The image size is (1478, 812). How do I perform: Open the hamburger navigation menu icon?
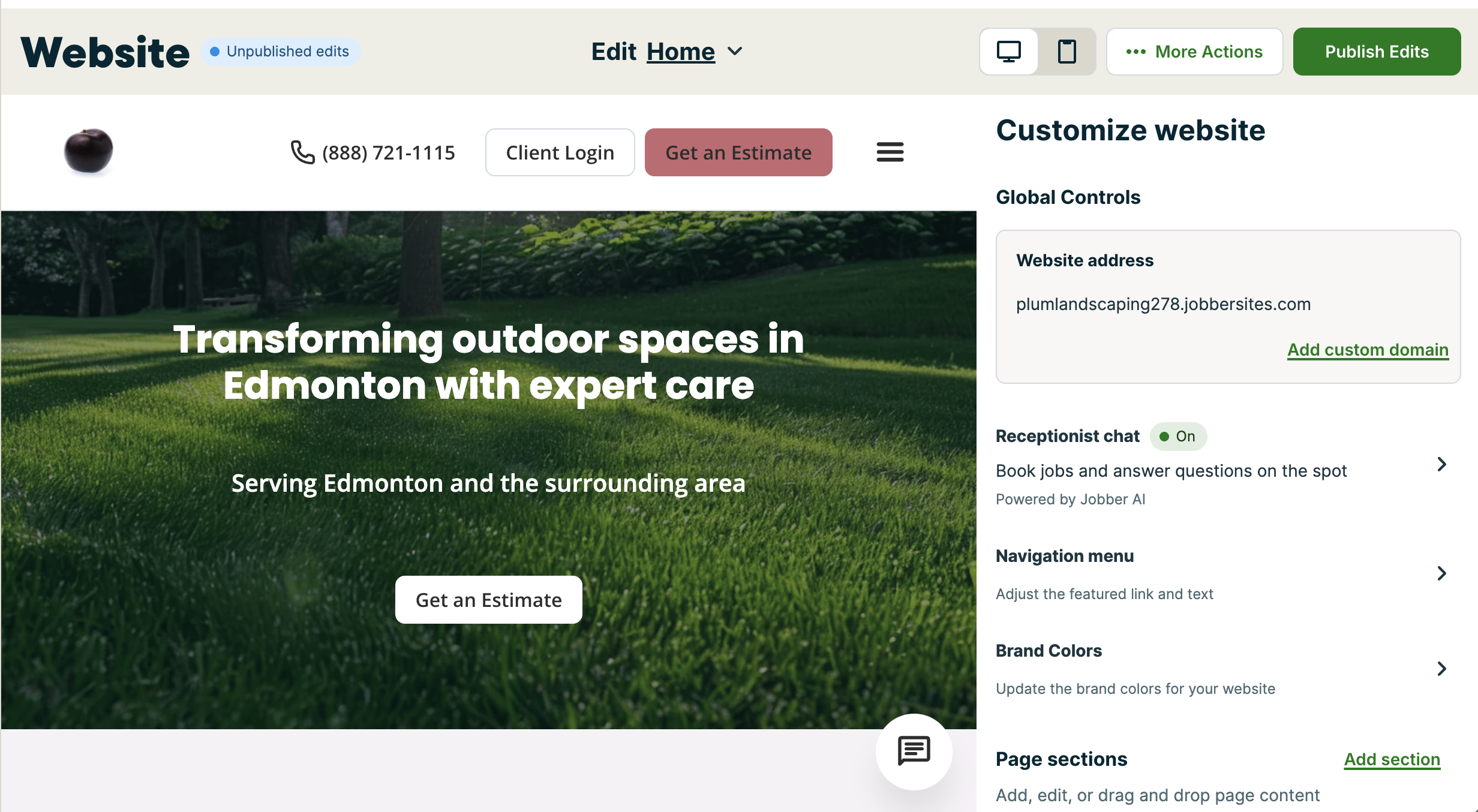890,152
